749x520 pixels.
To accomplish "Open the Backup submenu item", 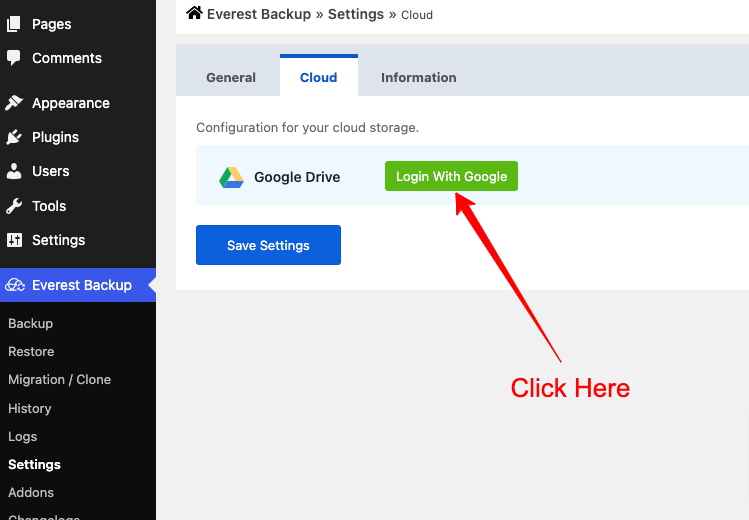I will click(31, 323).
